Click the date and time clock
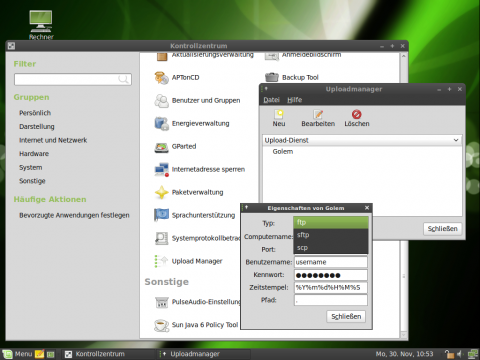 [x=404, y=354]
